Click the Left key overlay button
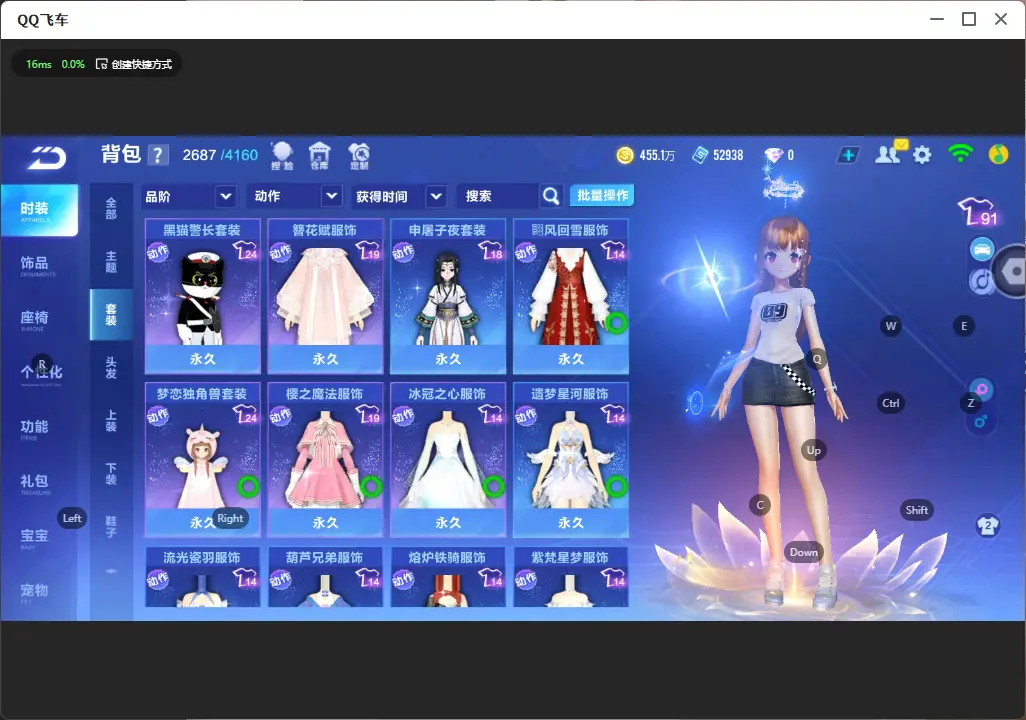This screenshot has height=720, width=1026. coord(72,518)
